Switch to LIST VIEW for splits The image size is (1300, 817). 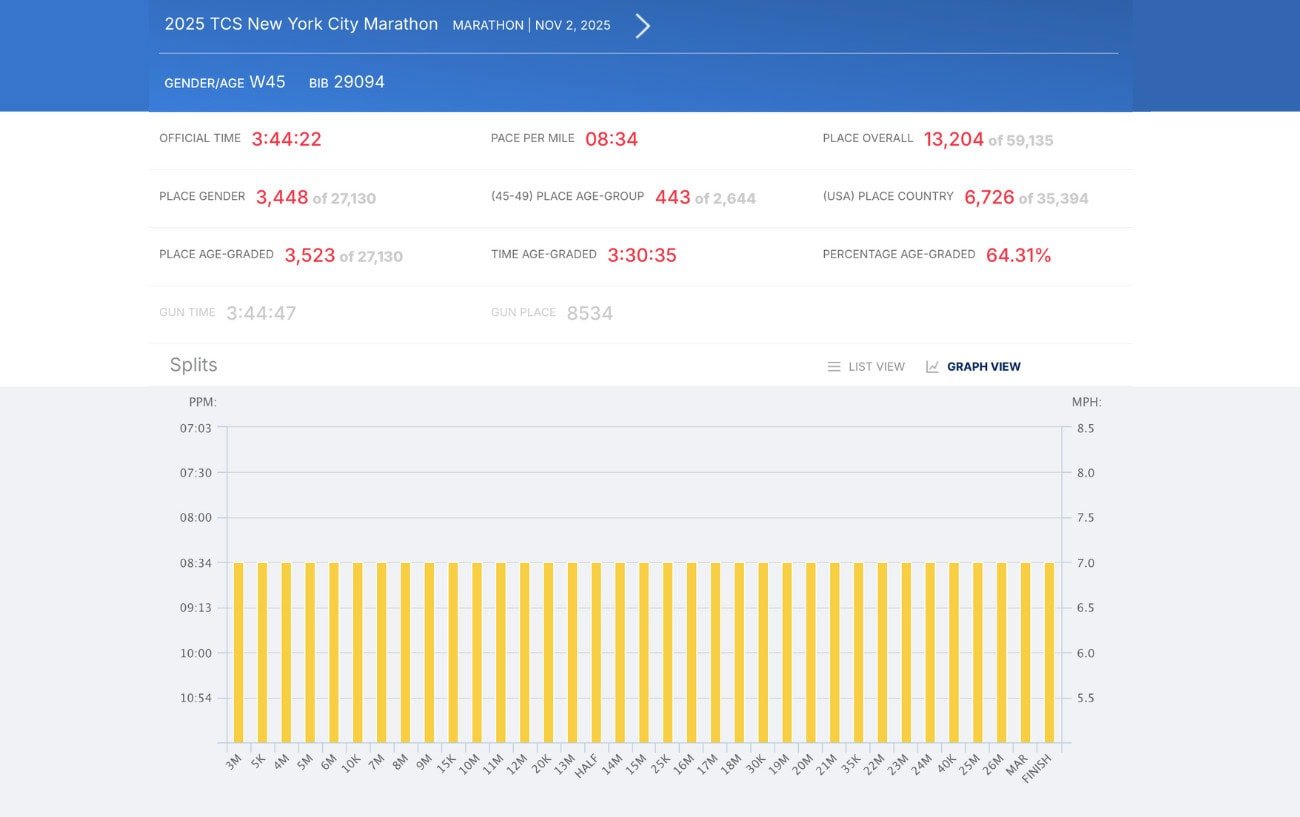click(876, 367)
